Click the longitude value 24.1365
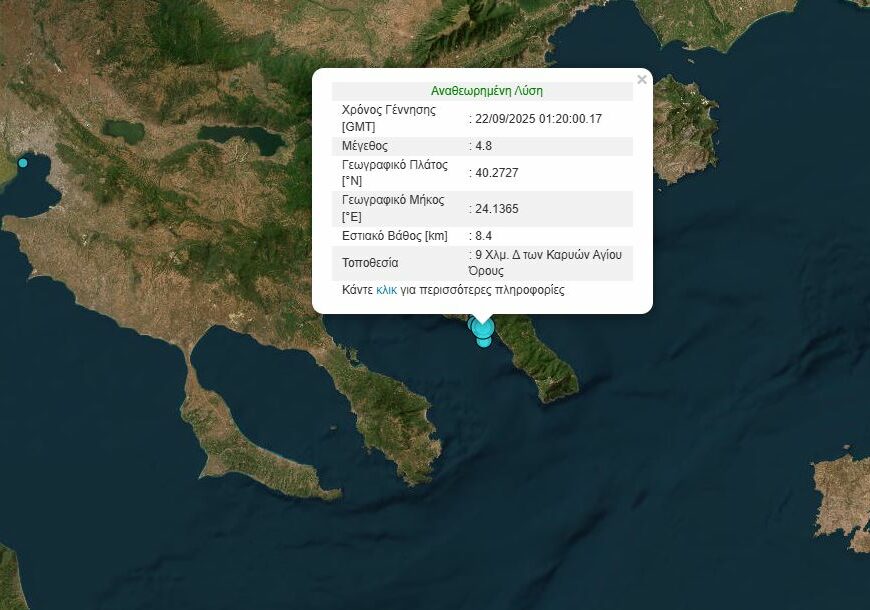This screenshot has width=870, height=610. (x=497, y=209)
